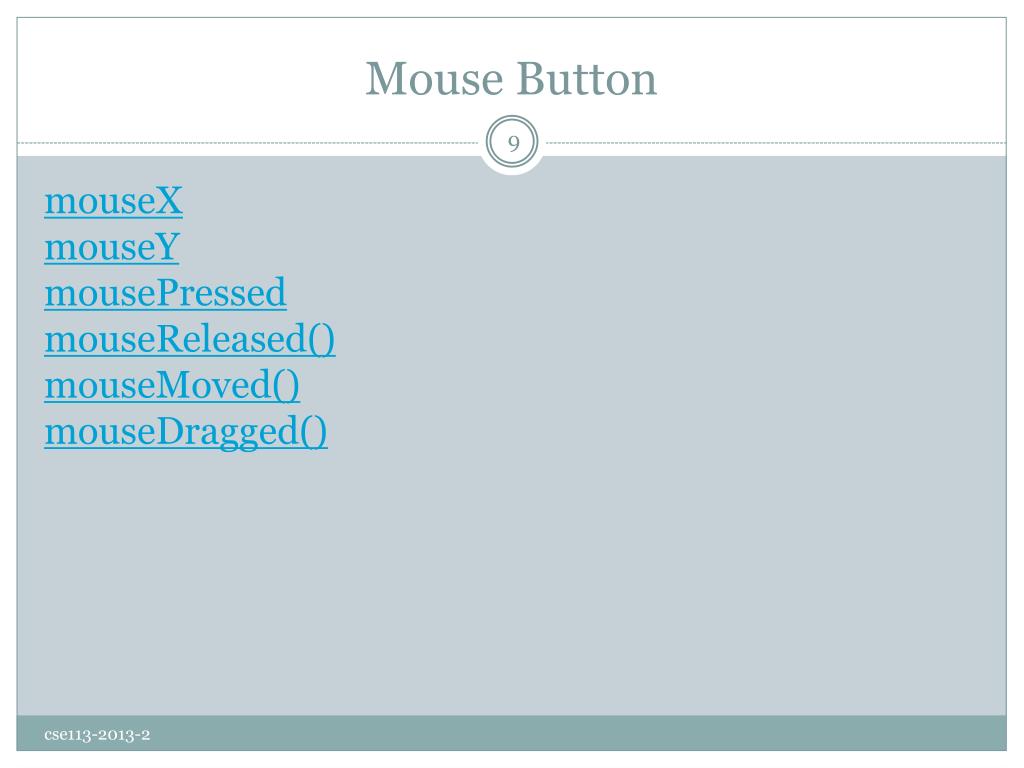
Task: Click the word Mouse in the title
Action: pos(434,79)
